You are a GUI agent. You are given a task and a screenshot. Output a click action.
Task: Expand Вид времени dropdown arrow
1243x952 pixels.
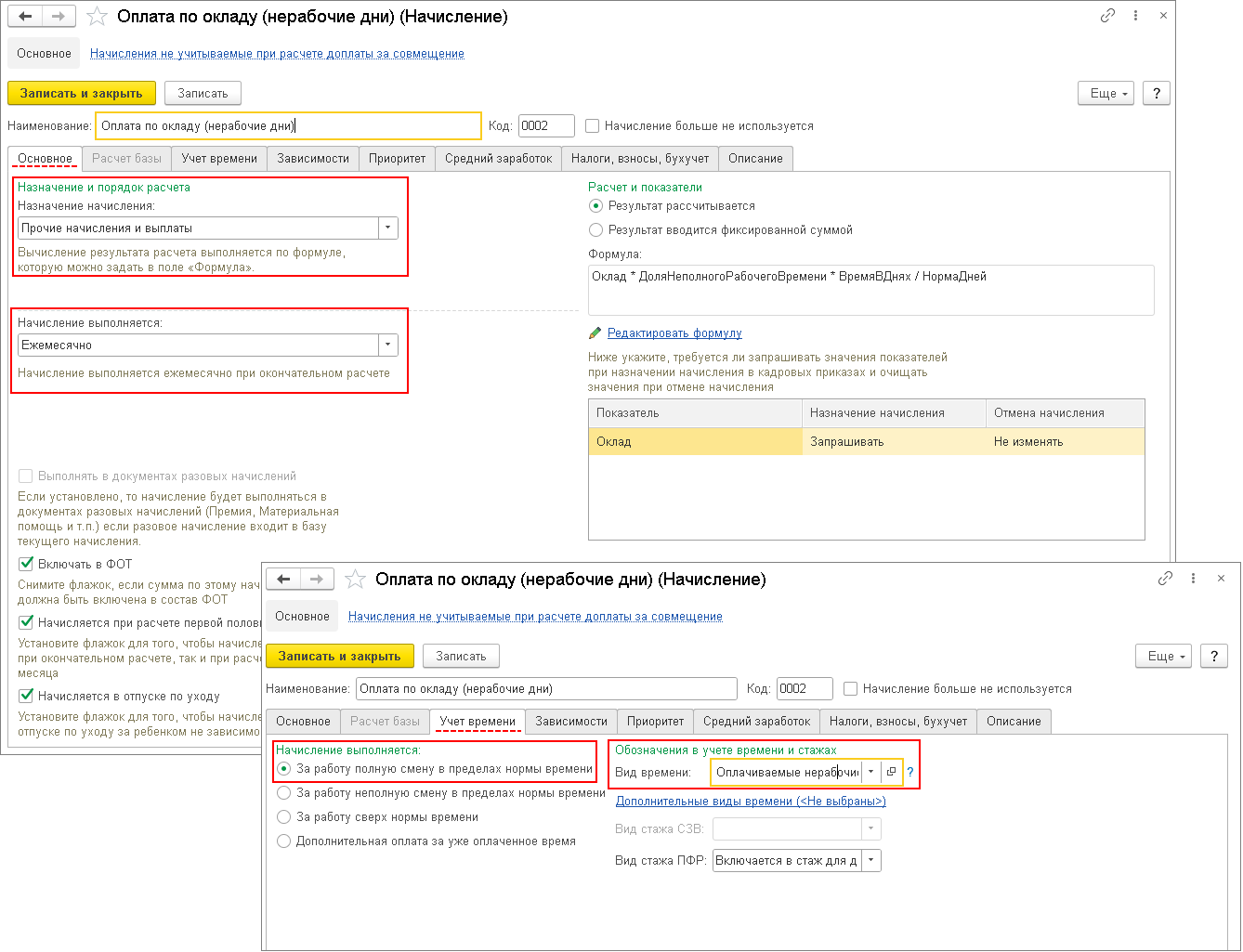click(x=870, y=772)
